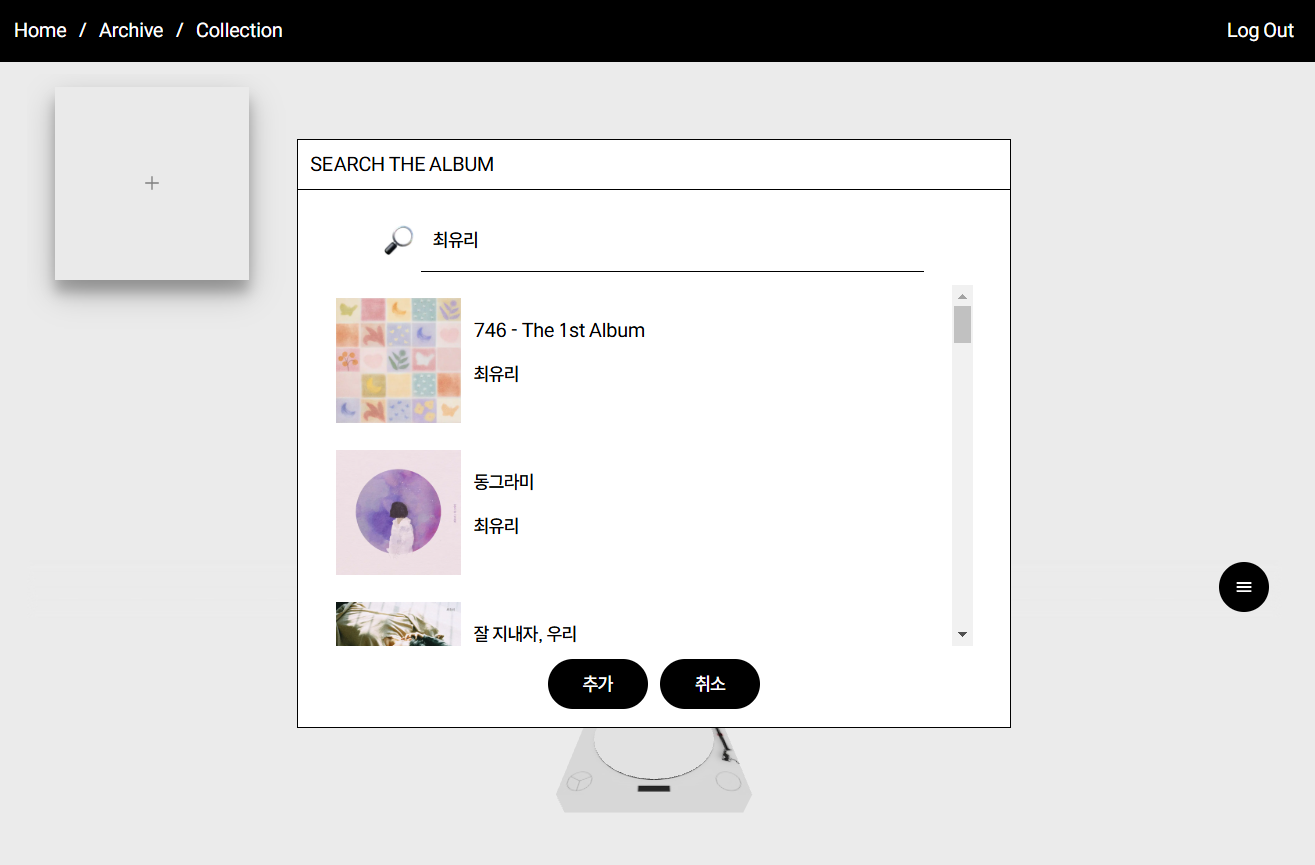Image resolution: width=1315 pixels, height=865 pixels.
Task: Click the scrollbar up arrow
Action: pyautogui.click(x=962, y=296)
